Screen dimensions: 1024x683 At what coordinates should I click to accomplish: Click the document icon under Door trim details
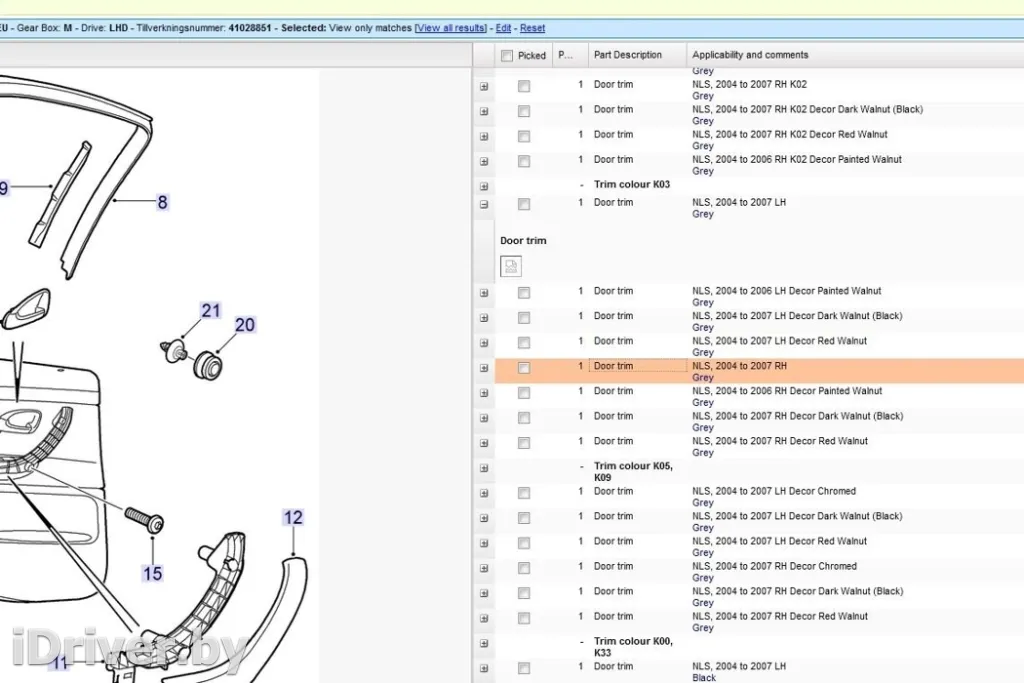click(511, 266)
